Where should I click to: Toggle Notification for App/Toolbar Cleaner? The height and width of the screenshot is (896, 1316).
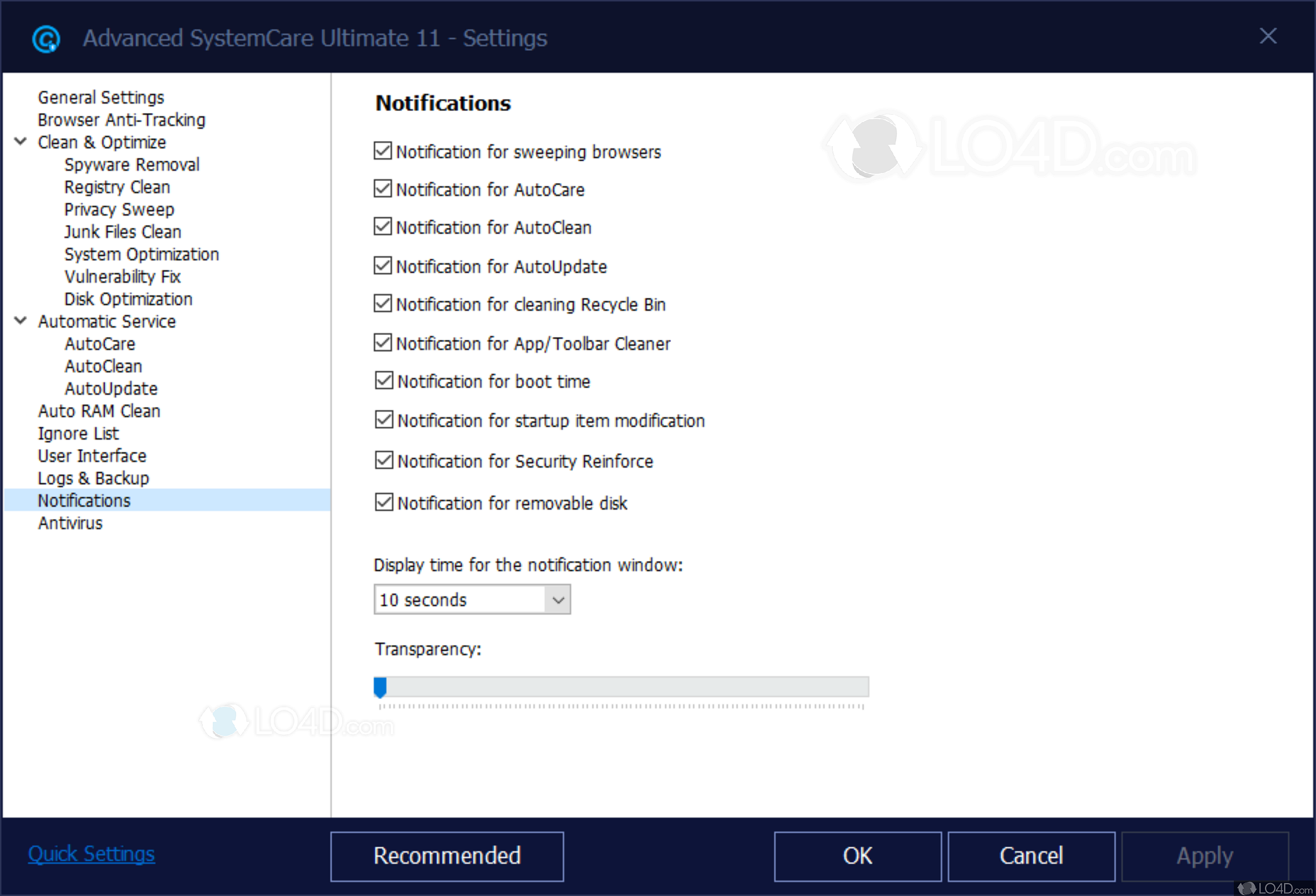tap(383, 343)
